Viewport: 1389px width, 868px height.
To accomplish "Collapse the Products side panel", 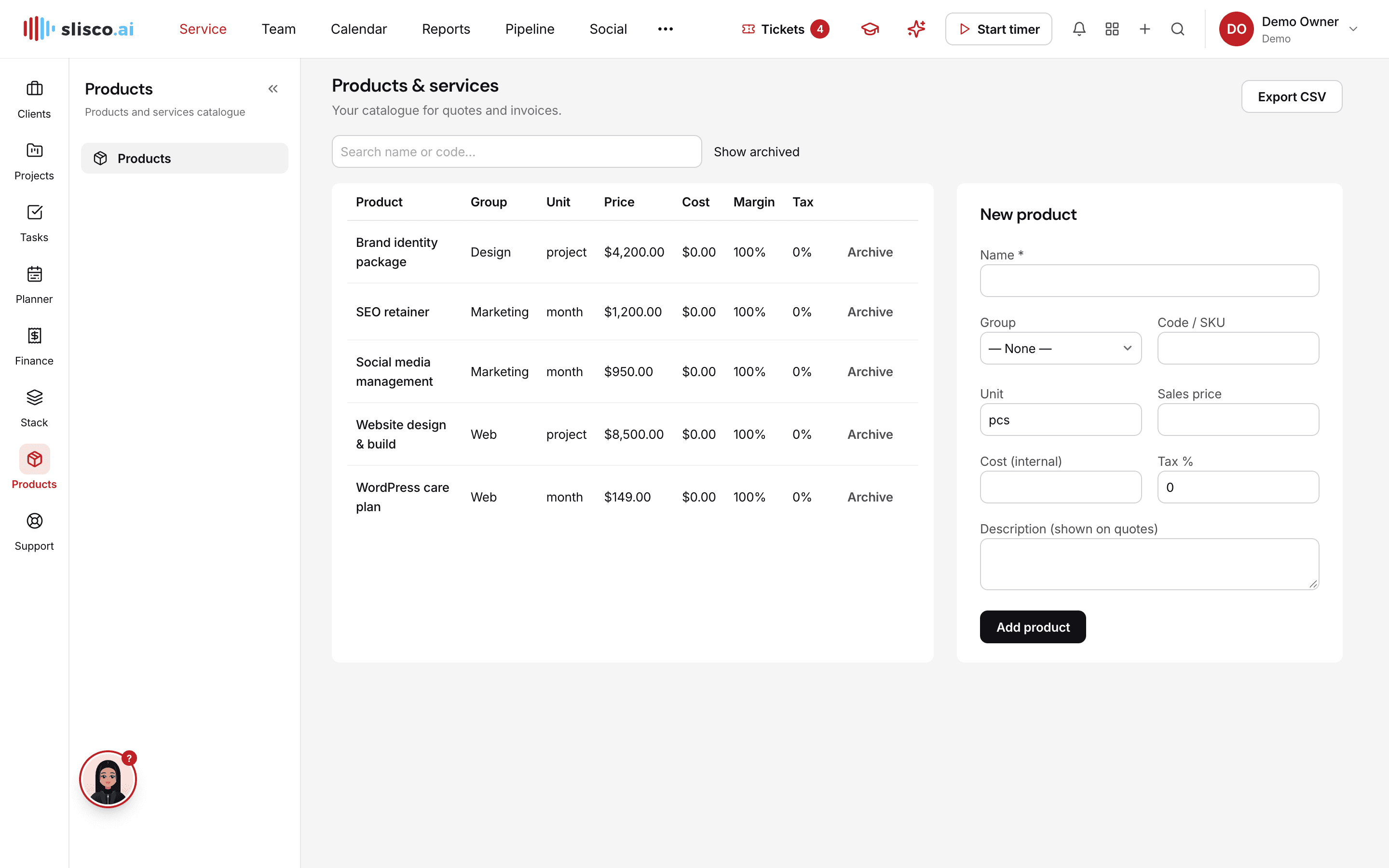I will coord(273,89).
